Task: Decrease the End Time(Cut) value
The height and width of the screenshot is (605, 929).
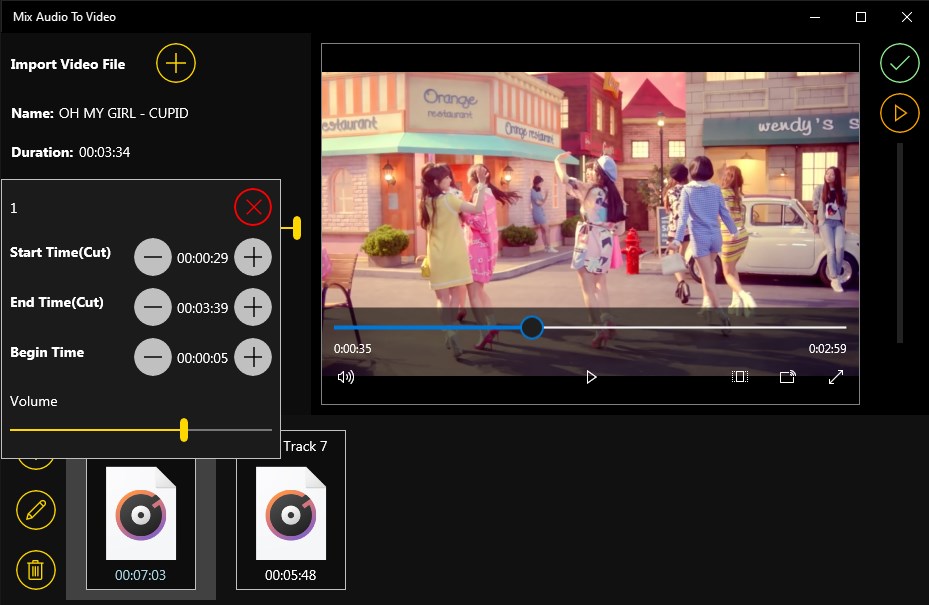Action: coord(153,307)
